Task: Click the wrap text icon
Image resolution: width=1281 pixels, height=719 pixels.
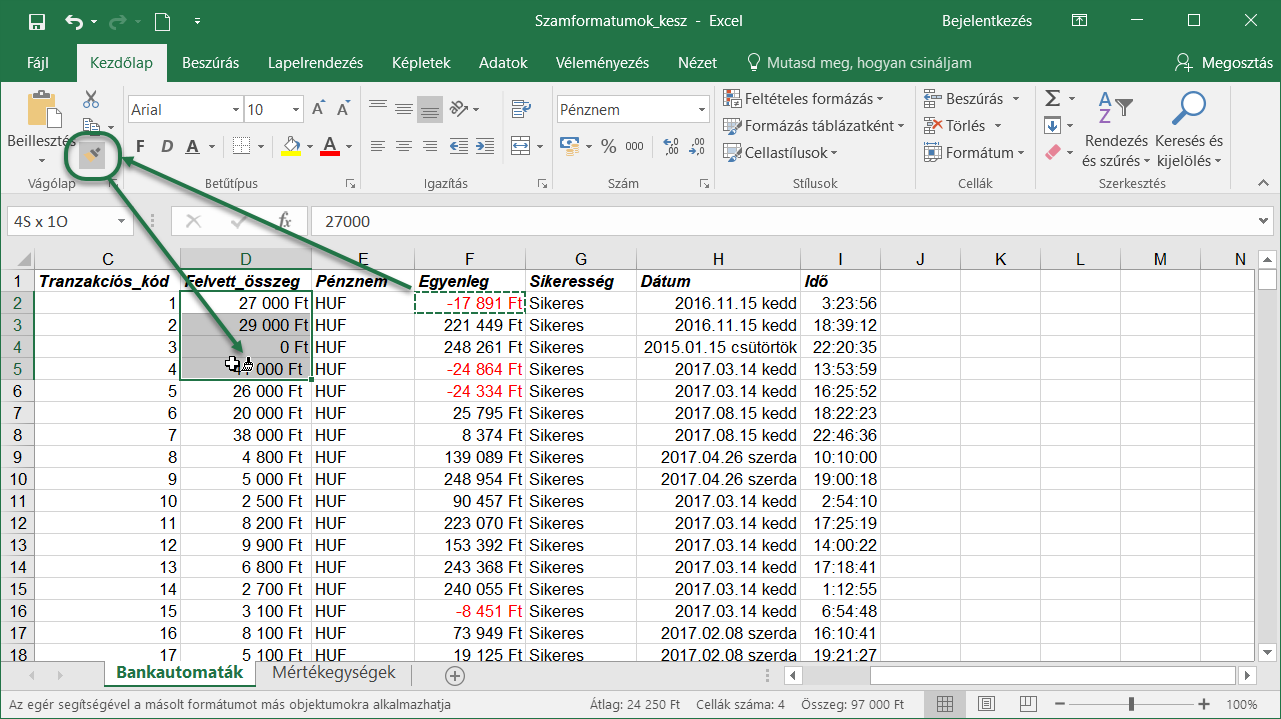Action: [x=521, y=109]
